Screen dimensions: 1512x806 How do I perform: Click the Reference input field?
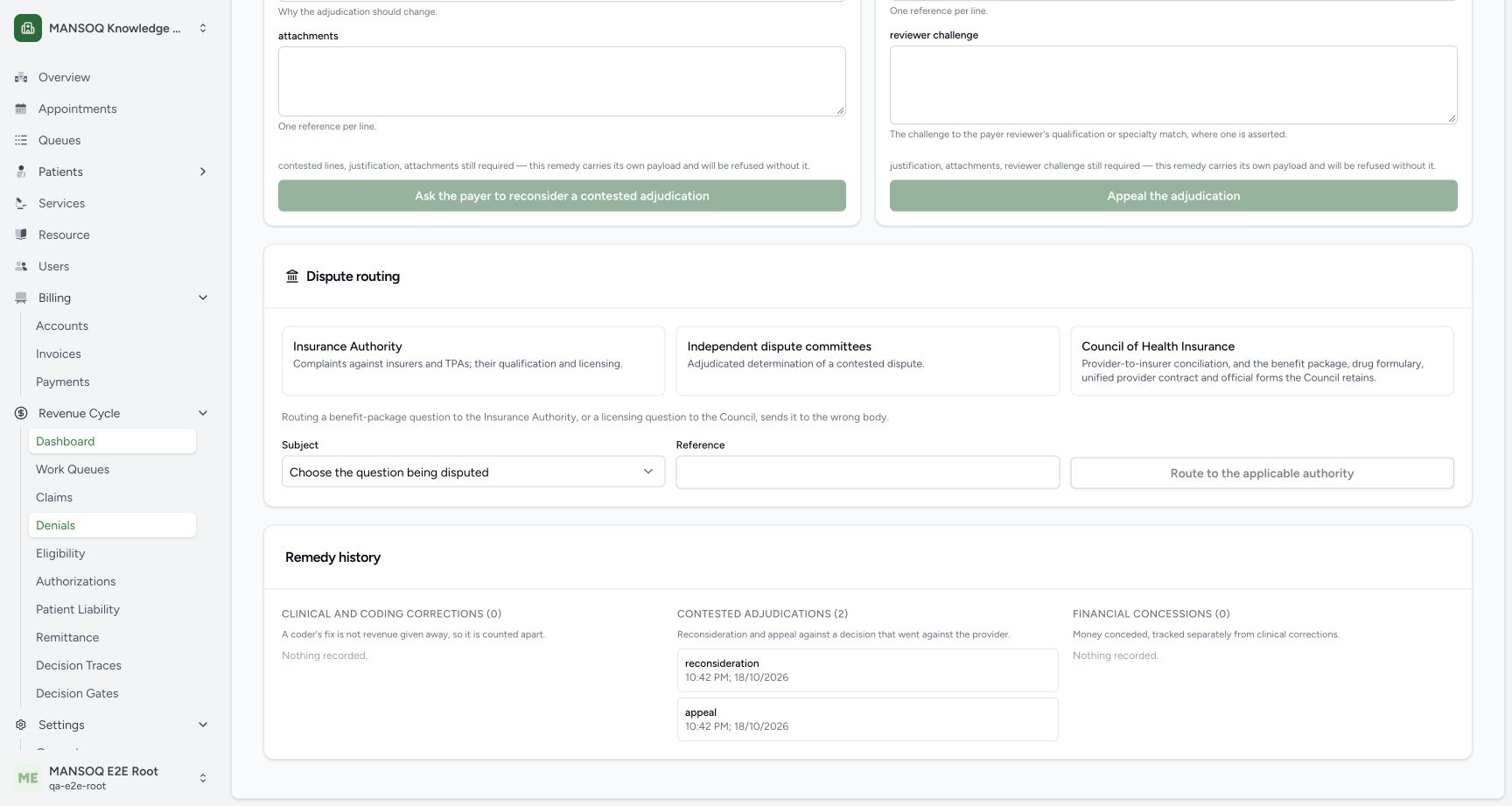(x=867, y=473)
